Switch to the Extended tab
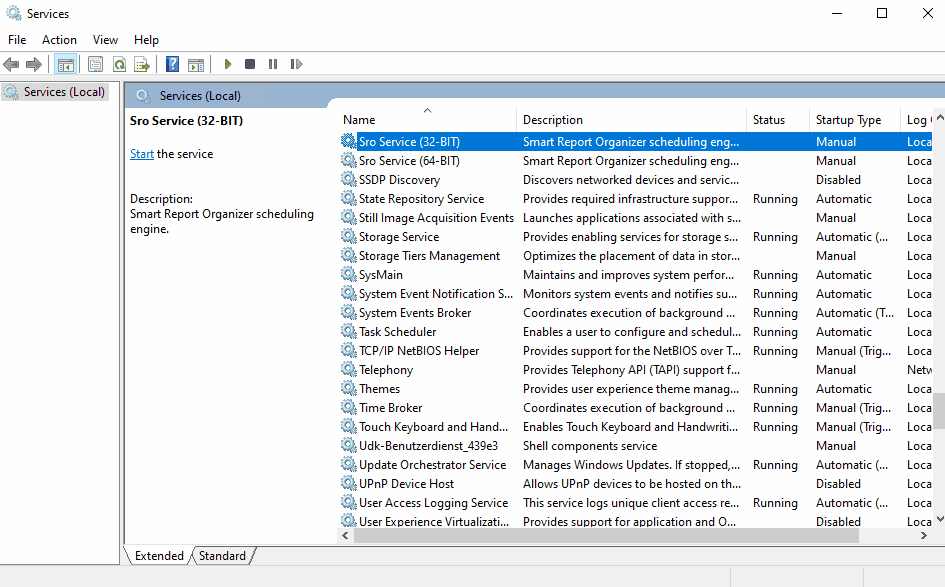This screenshot has width=945, height=587. click(x=159, y=556)
